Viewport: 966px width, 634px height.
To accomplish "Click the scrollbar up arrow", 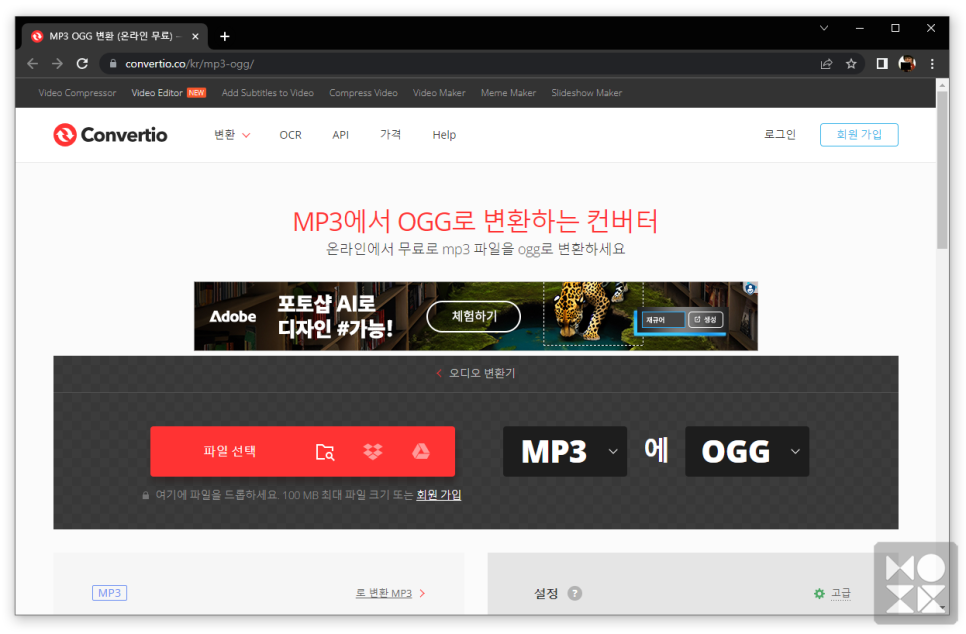I will pos(942,84).
